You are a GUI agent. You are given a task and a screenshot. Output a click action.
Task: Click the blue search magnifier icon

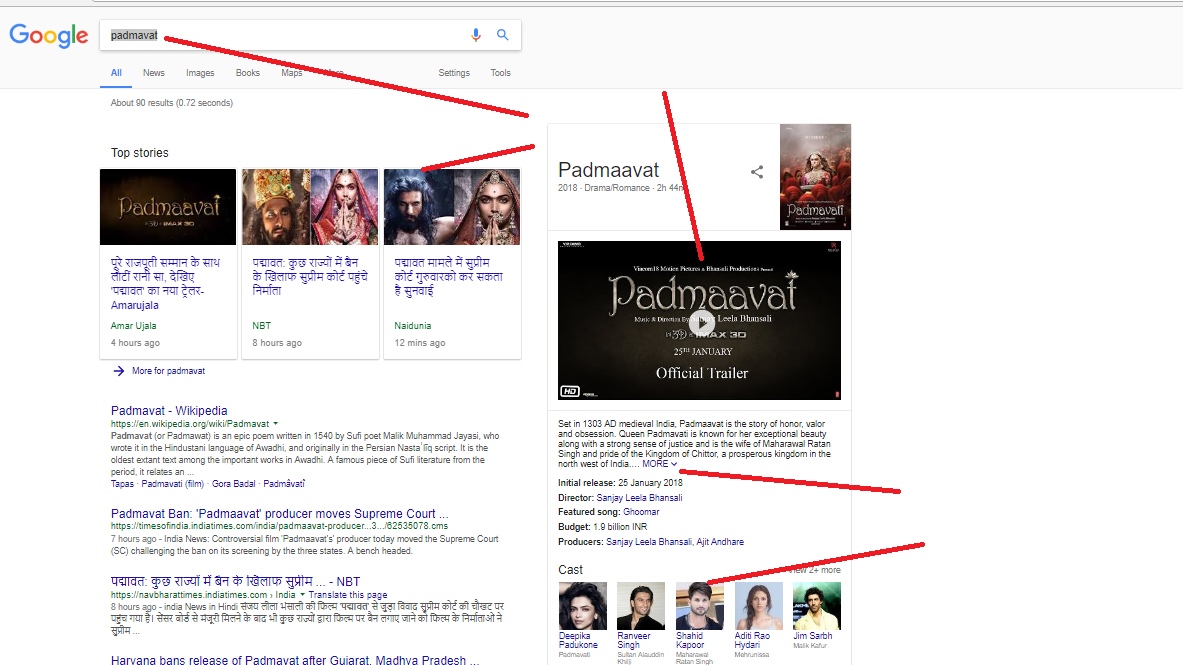click(x=503, y=35)
